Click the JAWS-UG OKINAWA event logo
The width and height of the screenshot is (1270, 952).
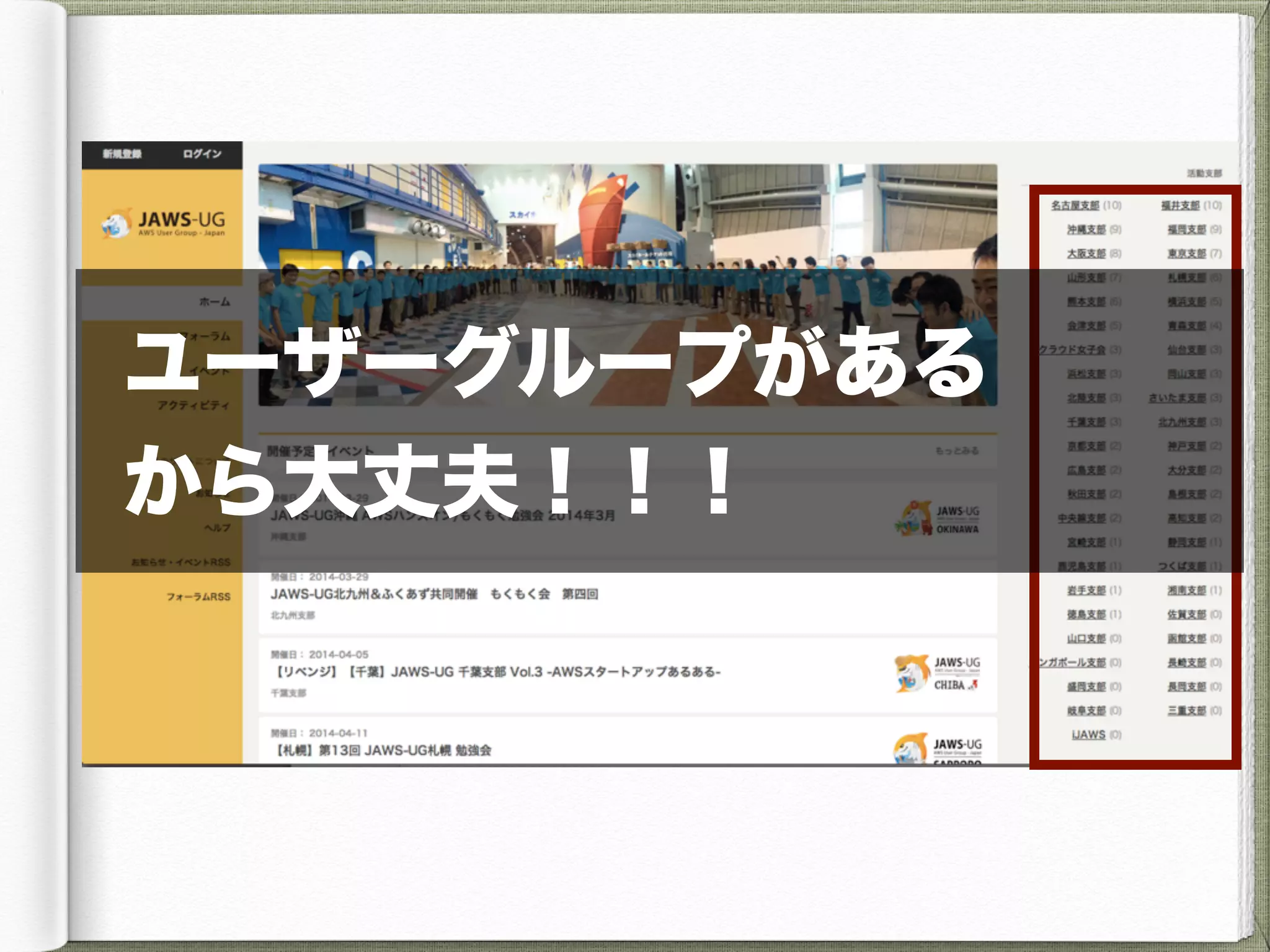coord(936,519)
